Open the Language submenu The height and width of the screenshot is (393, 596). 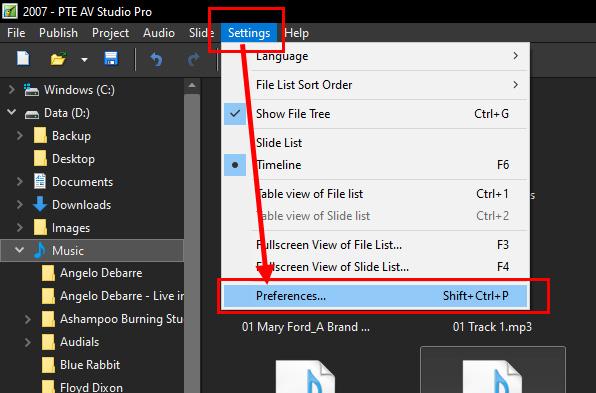[376, 56]
